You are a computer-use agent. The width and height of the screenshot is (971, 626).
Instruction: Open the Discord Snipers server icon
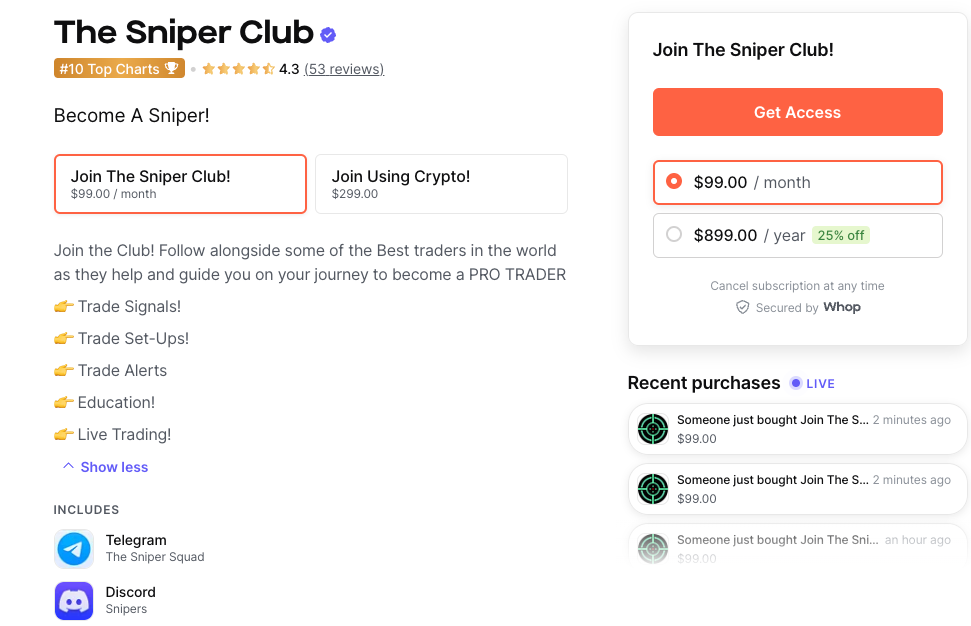(x=74, y=600)
